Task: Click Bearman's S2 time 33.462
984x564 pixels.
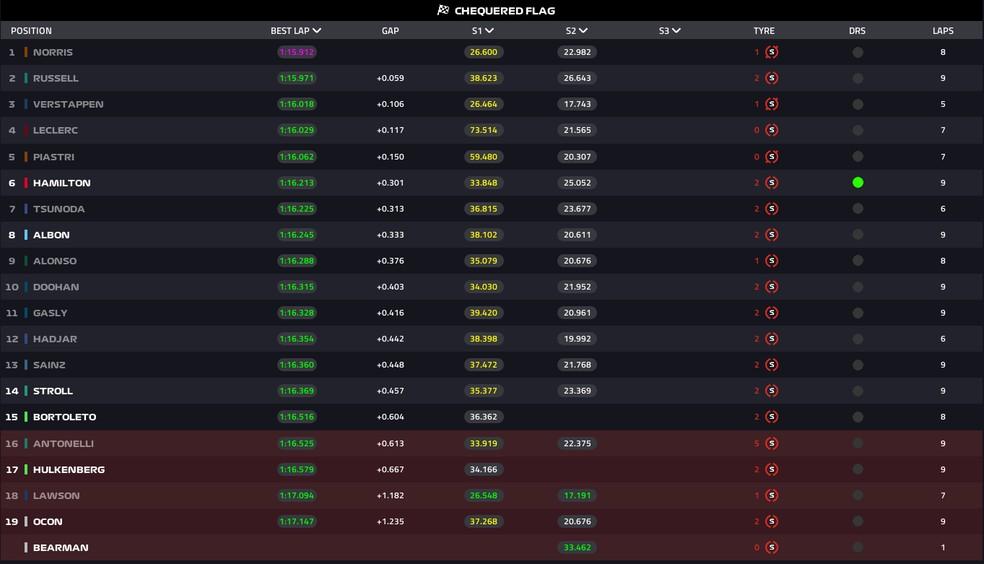Action: 577,547
